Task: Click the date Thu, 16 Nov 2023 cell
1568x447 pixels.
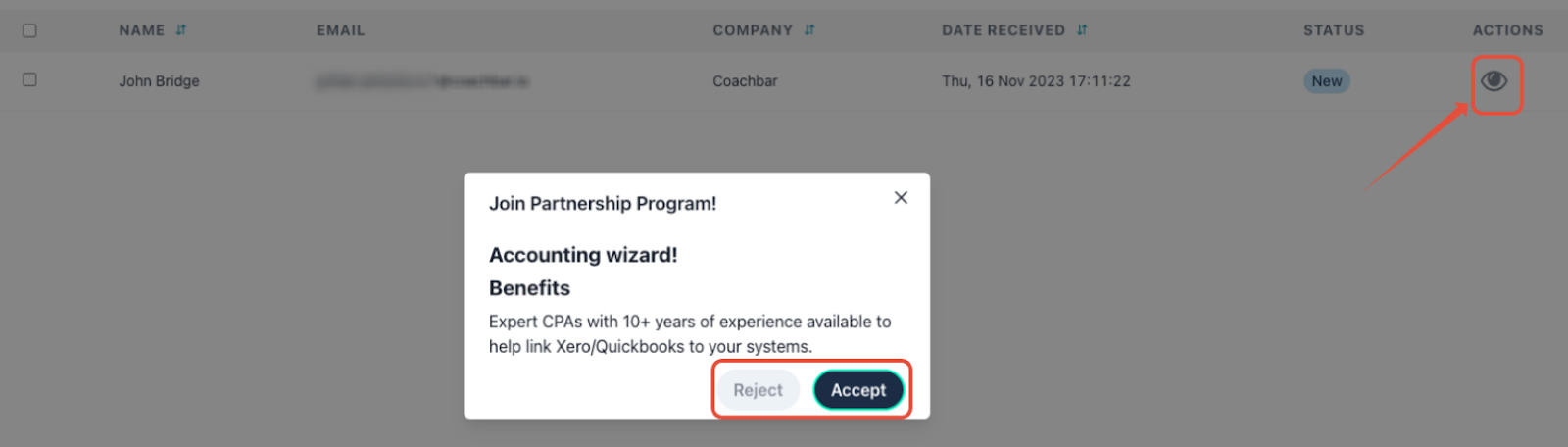Action: [1036, 81]
